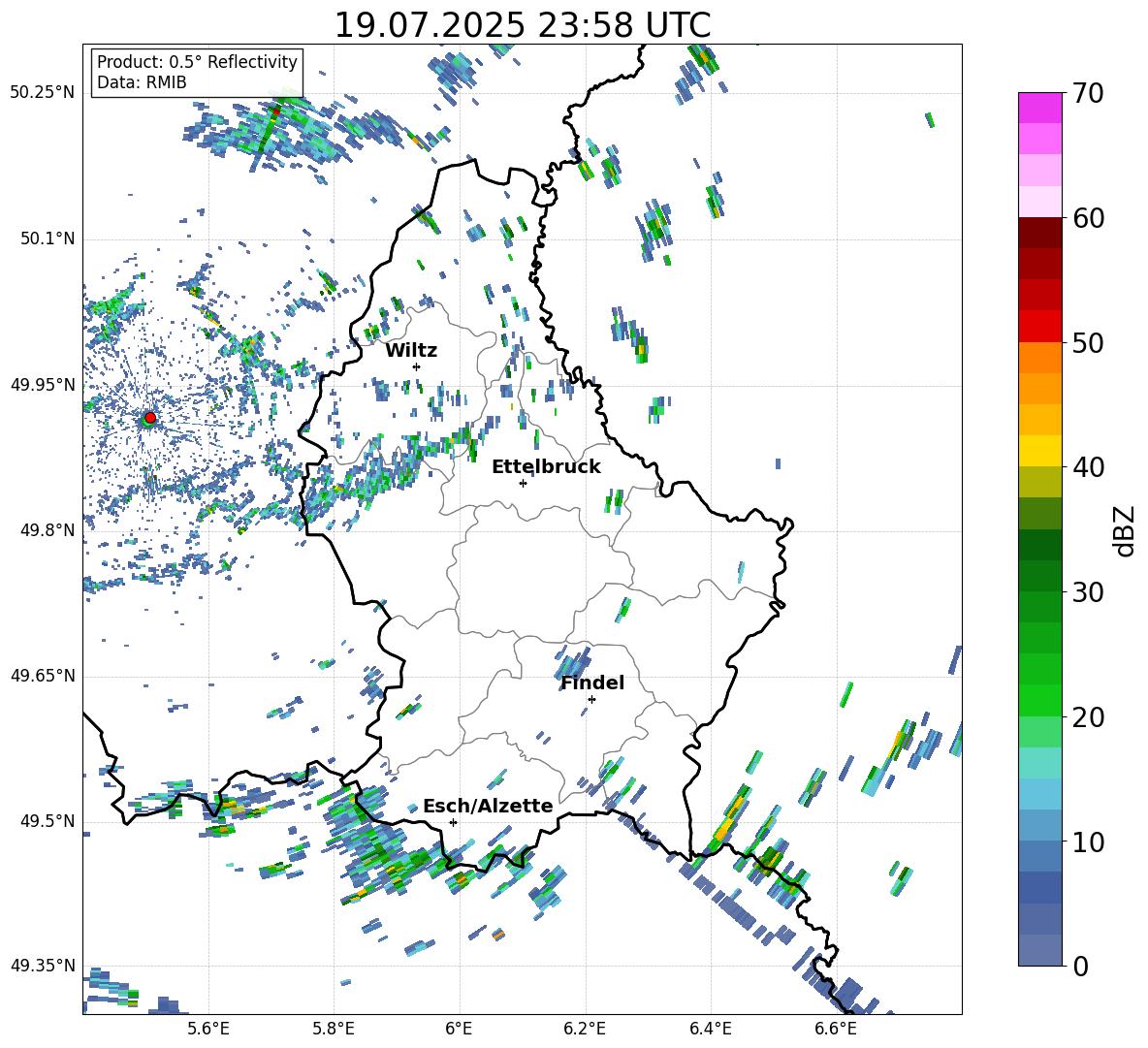Click the Data: RMIB text

[x=142, y=82]
